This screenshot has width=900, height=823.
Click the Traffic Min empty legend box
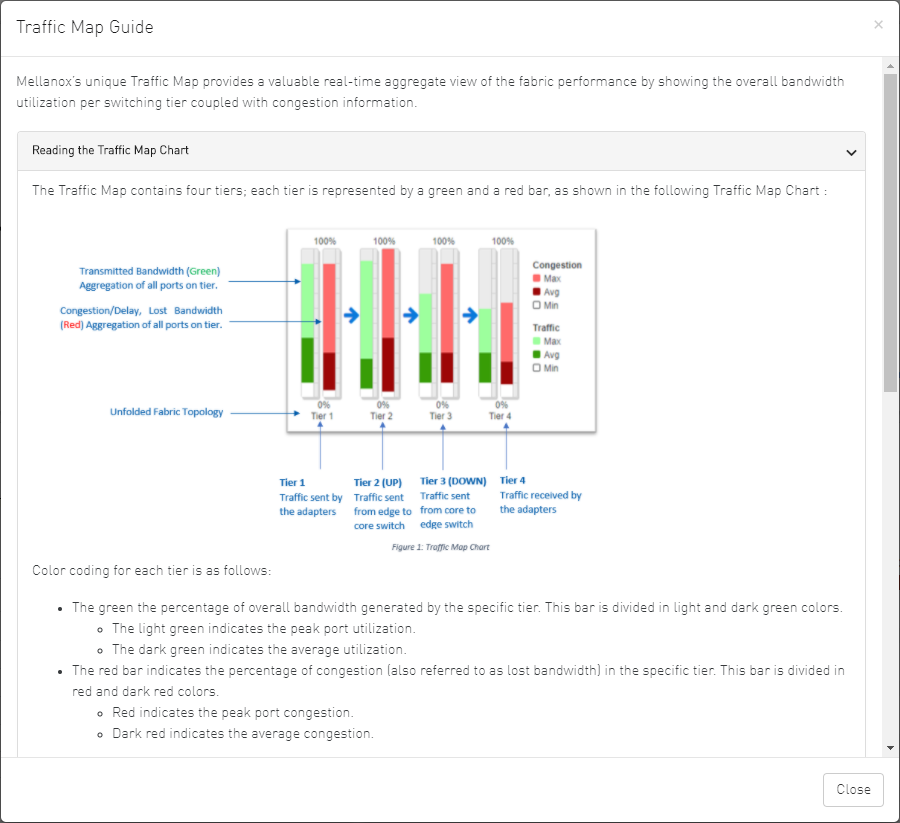tap(537, 368)
